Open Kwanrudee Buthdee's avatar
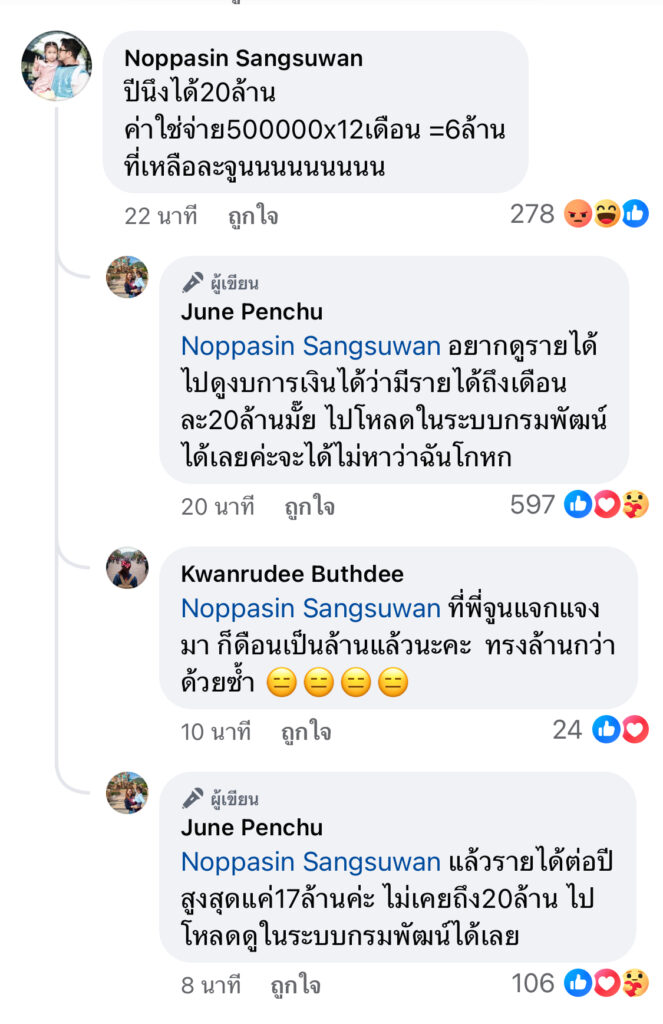663x1024 pixels. pyautogui.click(x=128, y=568)
